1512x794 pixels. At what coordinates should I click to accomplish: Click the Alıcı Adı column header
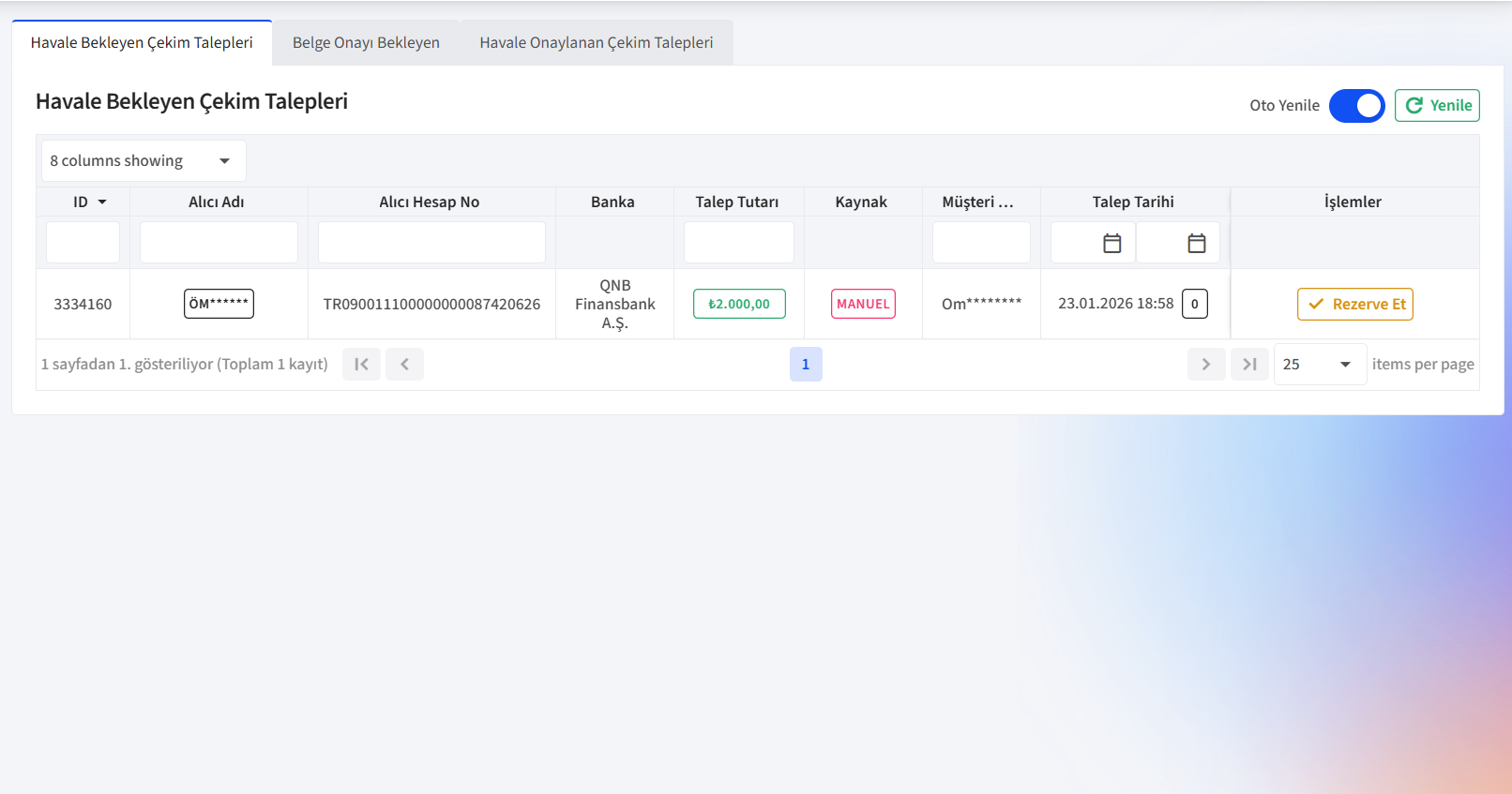[217, 202]
